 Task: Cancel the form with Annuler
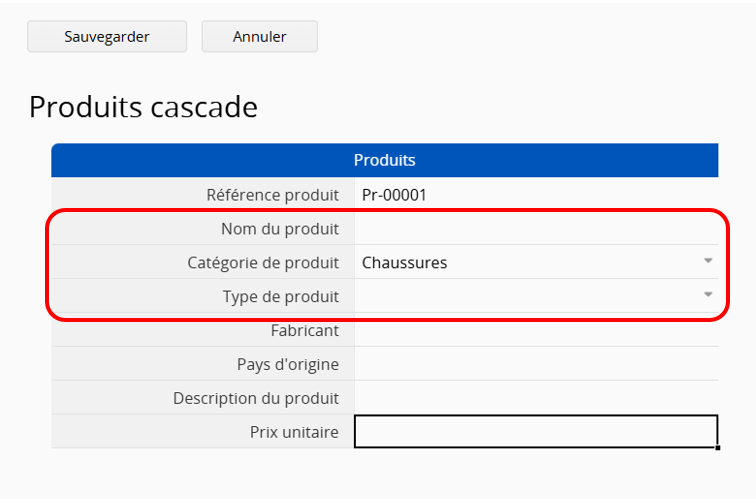click(x=259, y=36)
